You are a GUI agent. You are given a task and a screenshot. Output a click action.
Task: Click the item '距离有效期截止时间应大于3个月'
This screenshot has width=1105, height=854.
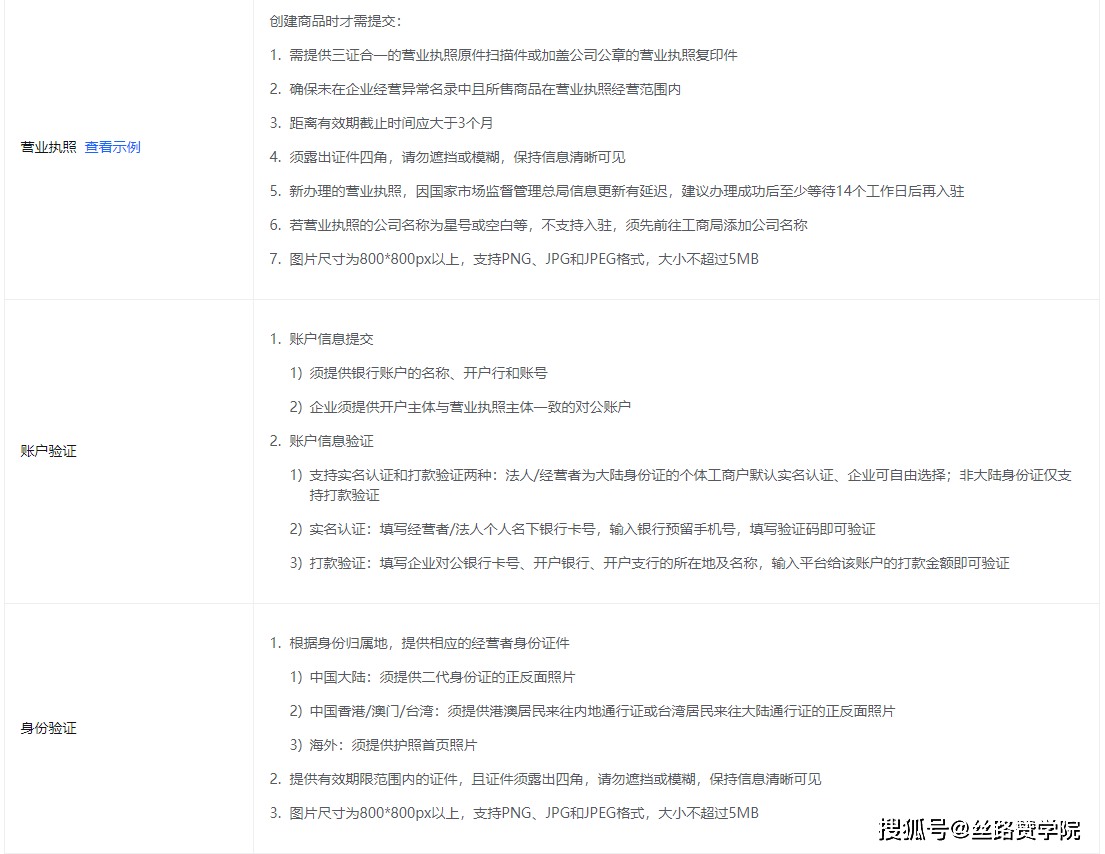point(381,123)
